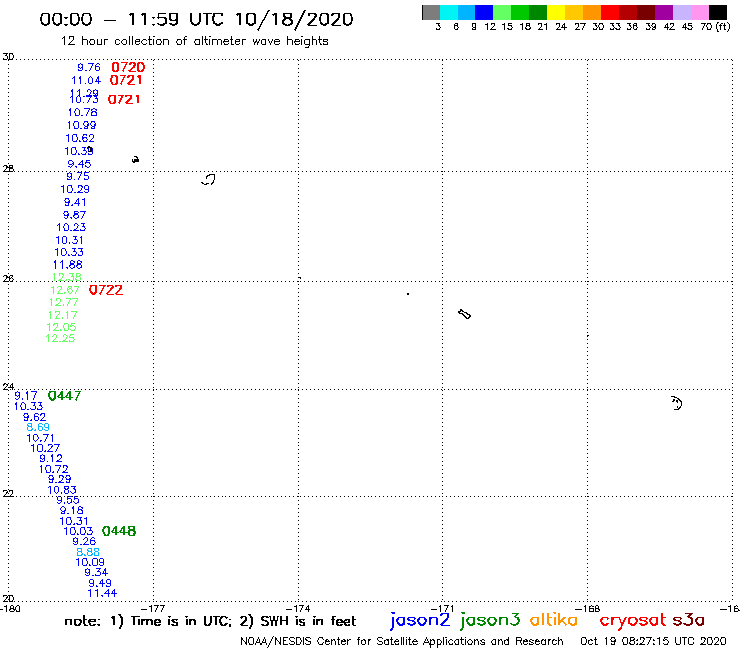Image resolution: width=740 pixels, height=650 pixels.
Task: Click the lavender legend color swatch
Action: (681, 12)
